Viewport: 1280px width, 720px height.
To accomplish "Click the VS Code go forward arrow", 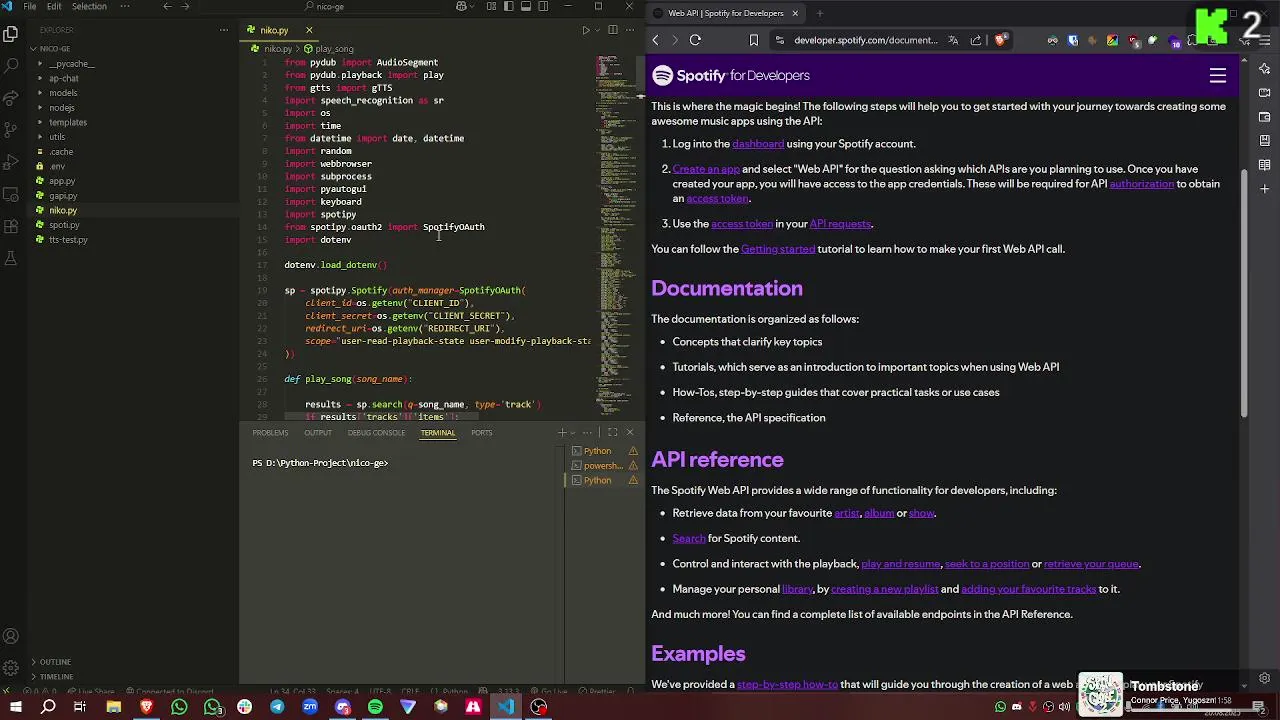I will 187,6.
